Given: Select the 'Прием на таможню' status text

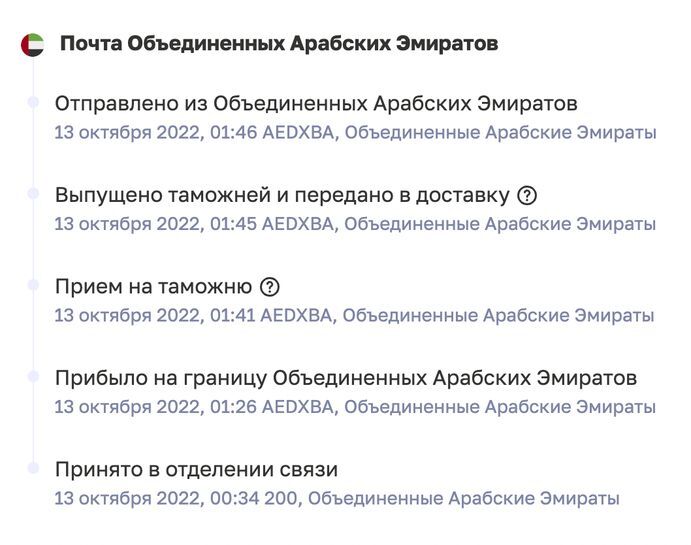Looking at the screenshot, I should (x=153, y=288).
